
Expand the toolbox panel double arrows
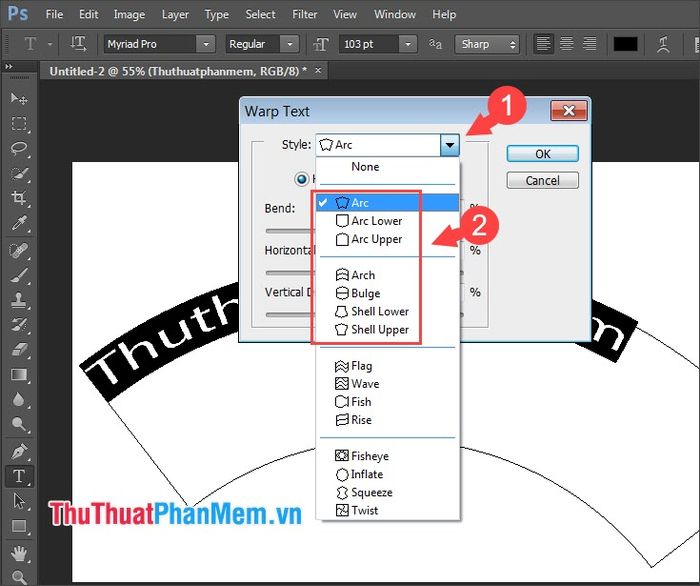point(8,66)
